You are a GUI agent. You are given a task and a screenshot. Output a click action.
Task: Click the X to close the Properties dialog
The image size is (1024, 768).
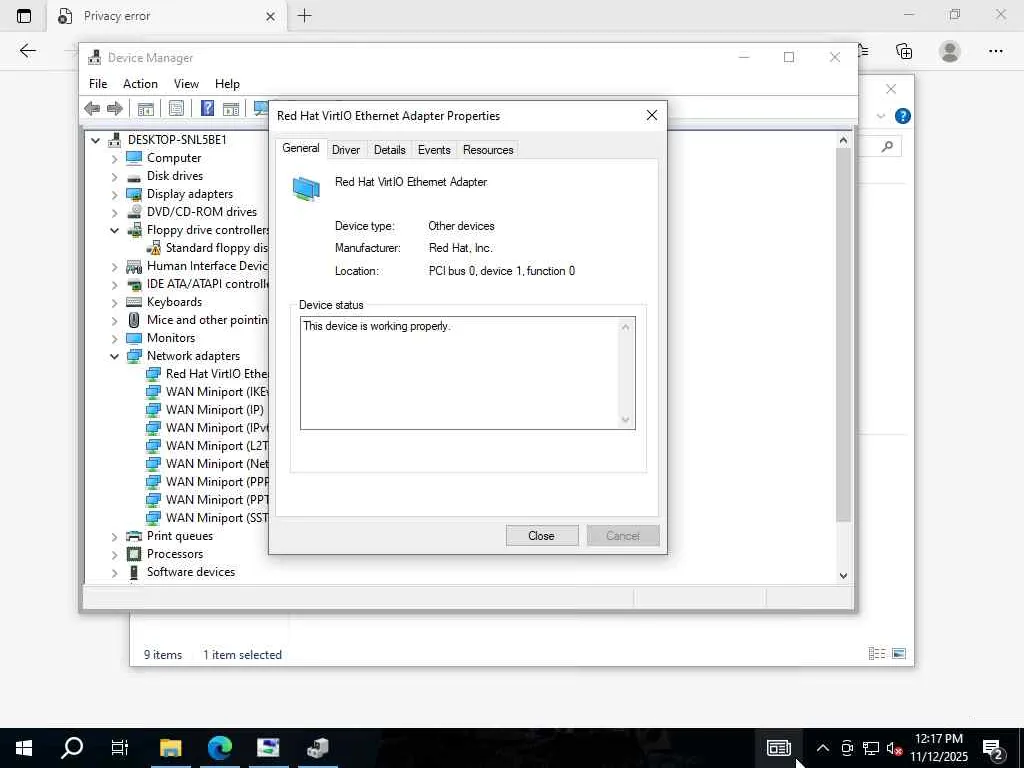(651, 116)
